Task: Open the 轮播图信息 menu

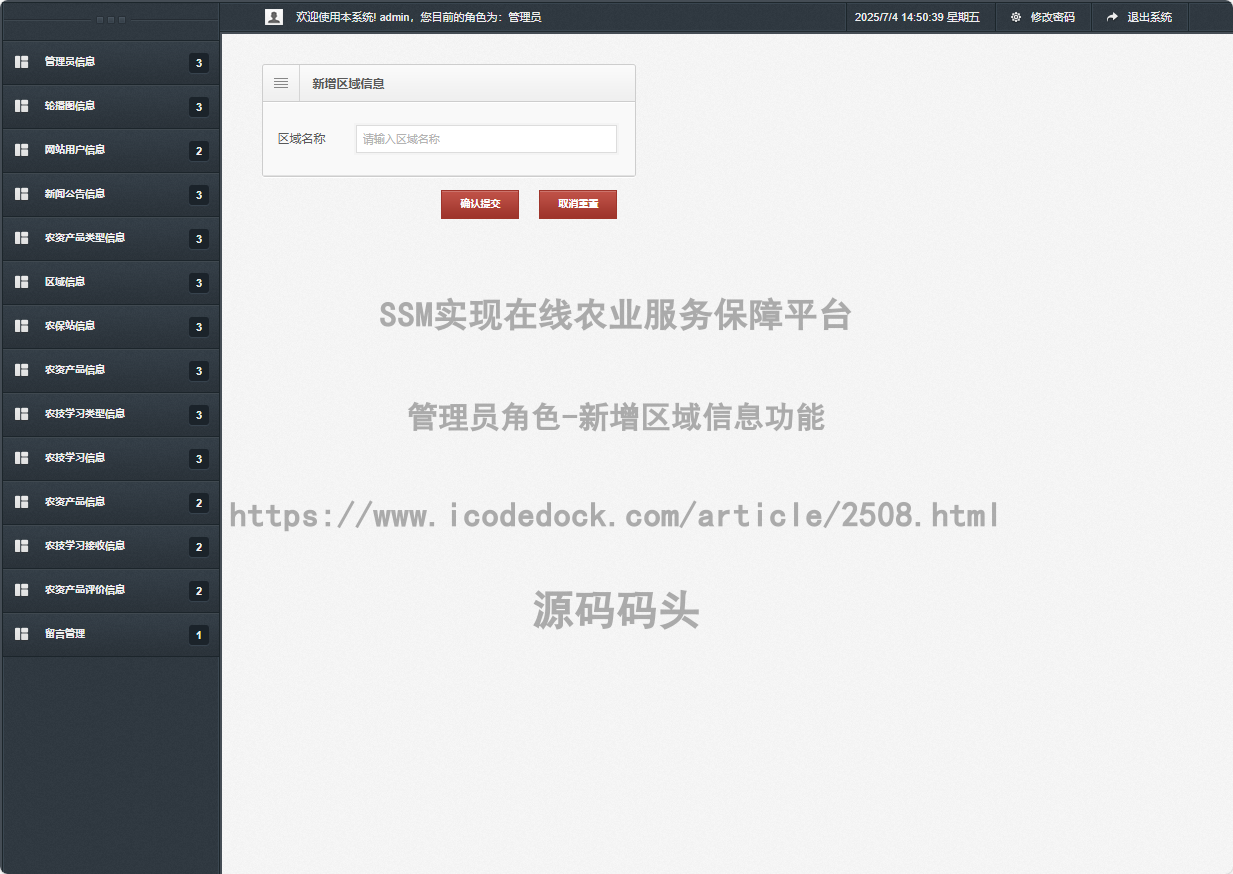Action: 110,106
